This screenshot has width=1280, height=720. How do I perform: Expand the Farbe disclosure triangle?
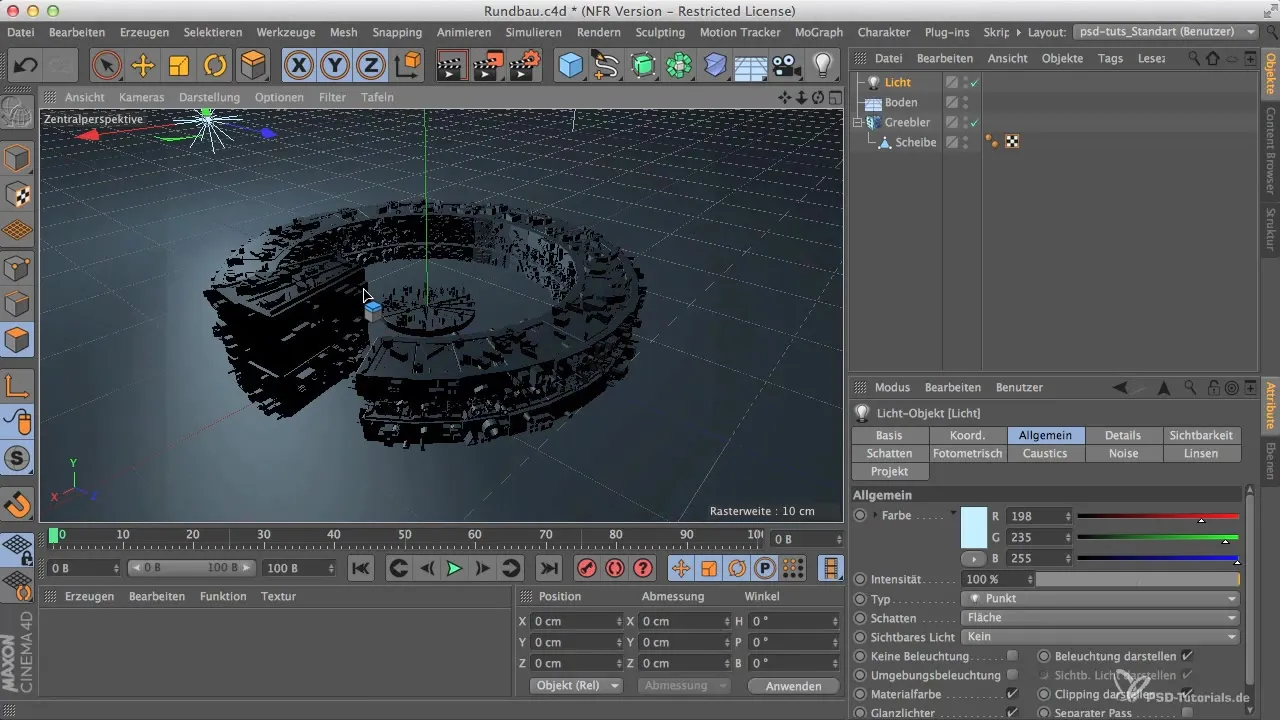click(x=877, y=516)
